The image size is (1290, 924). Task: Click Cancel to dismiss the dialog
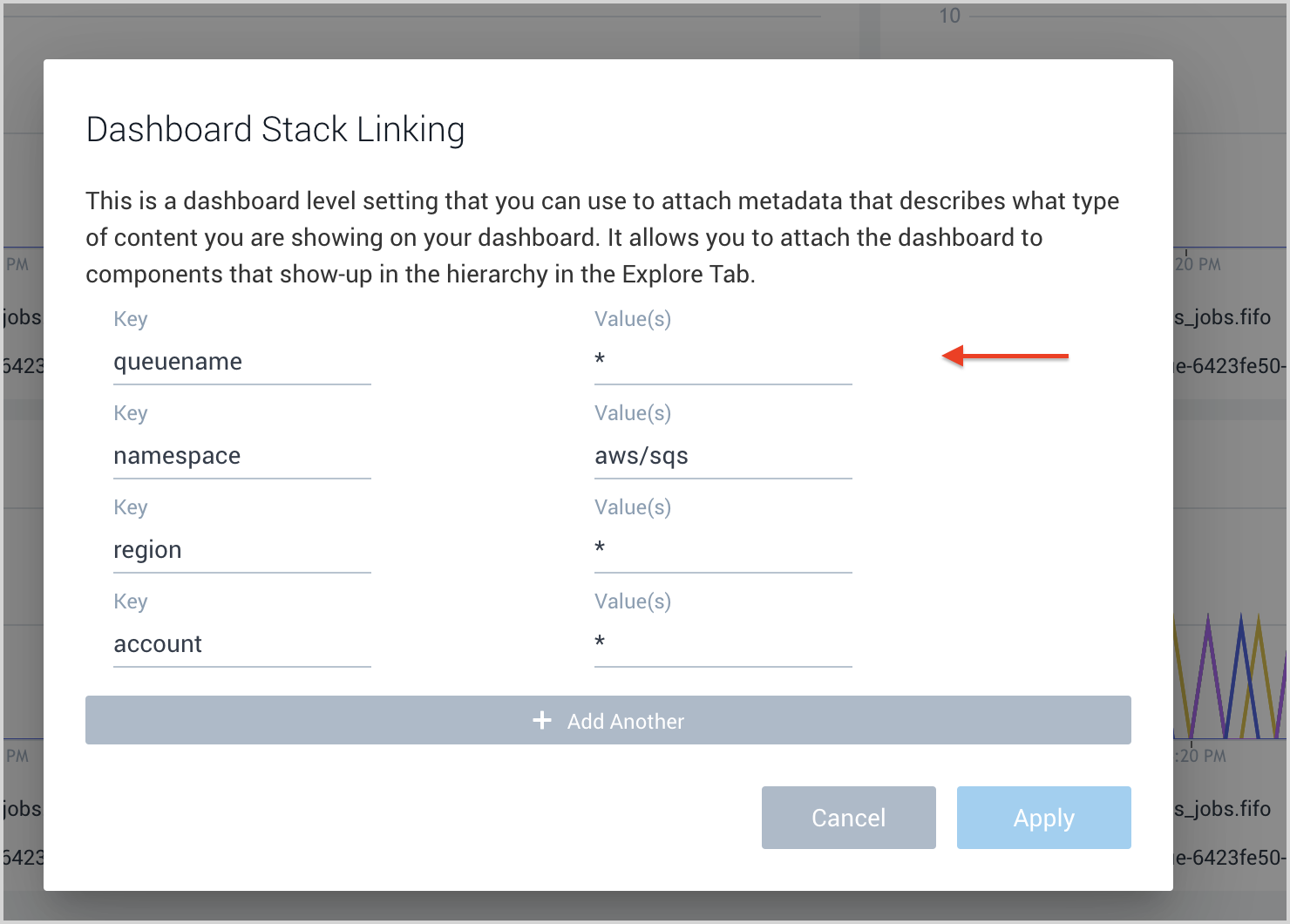tap(847, 818)
